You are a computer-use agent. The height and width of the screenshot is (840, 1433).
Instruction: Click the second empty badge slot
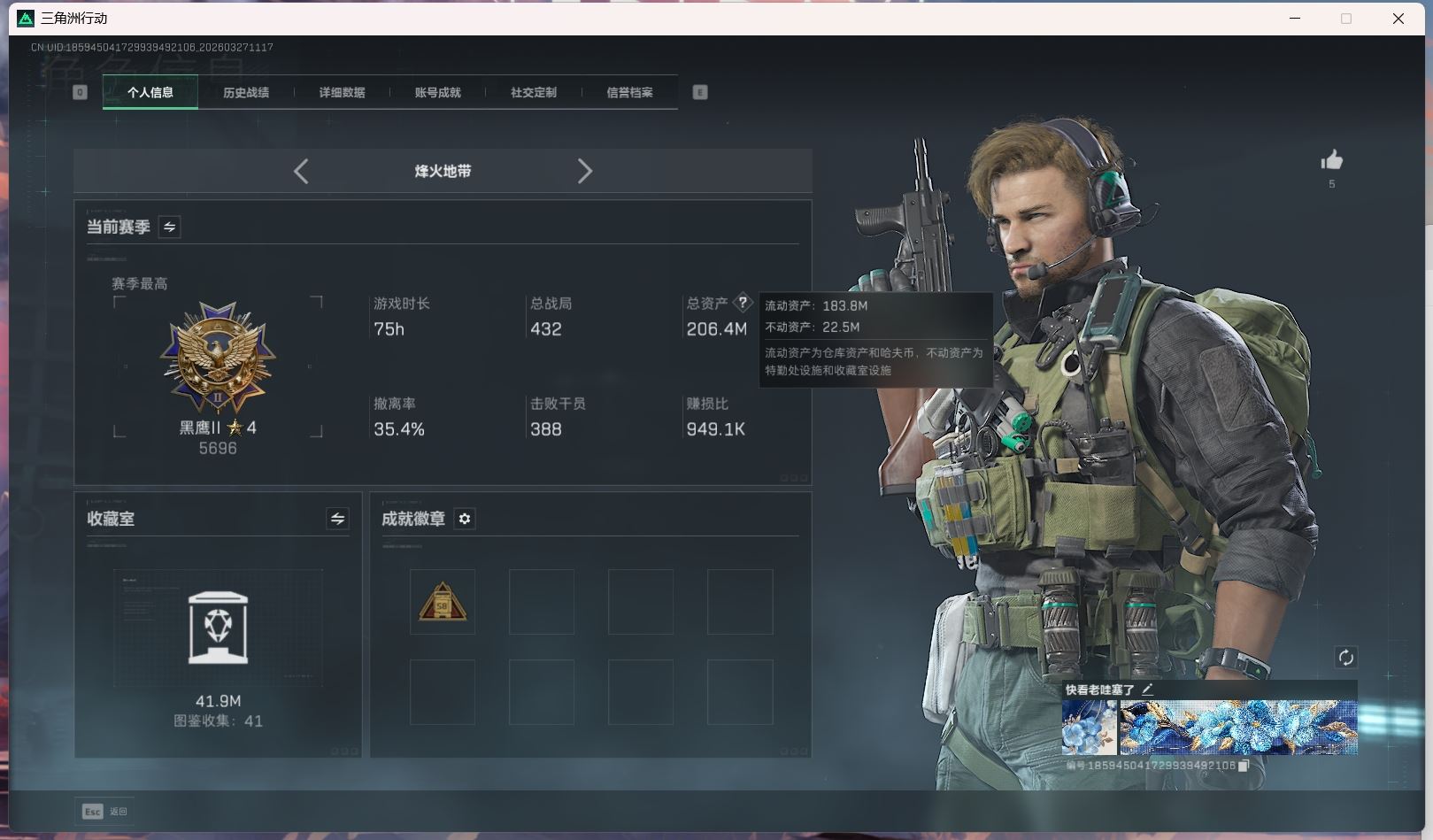click(x=542, y=602)
